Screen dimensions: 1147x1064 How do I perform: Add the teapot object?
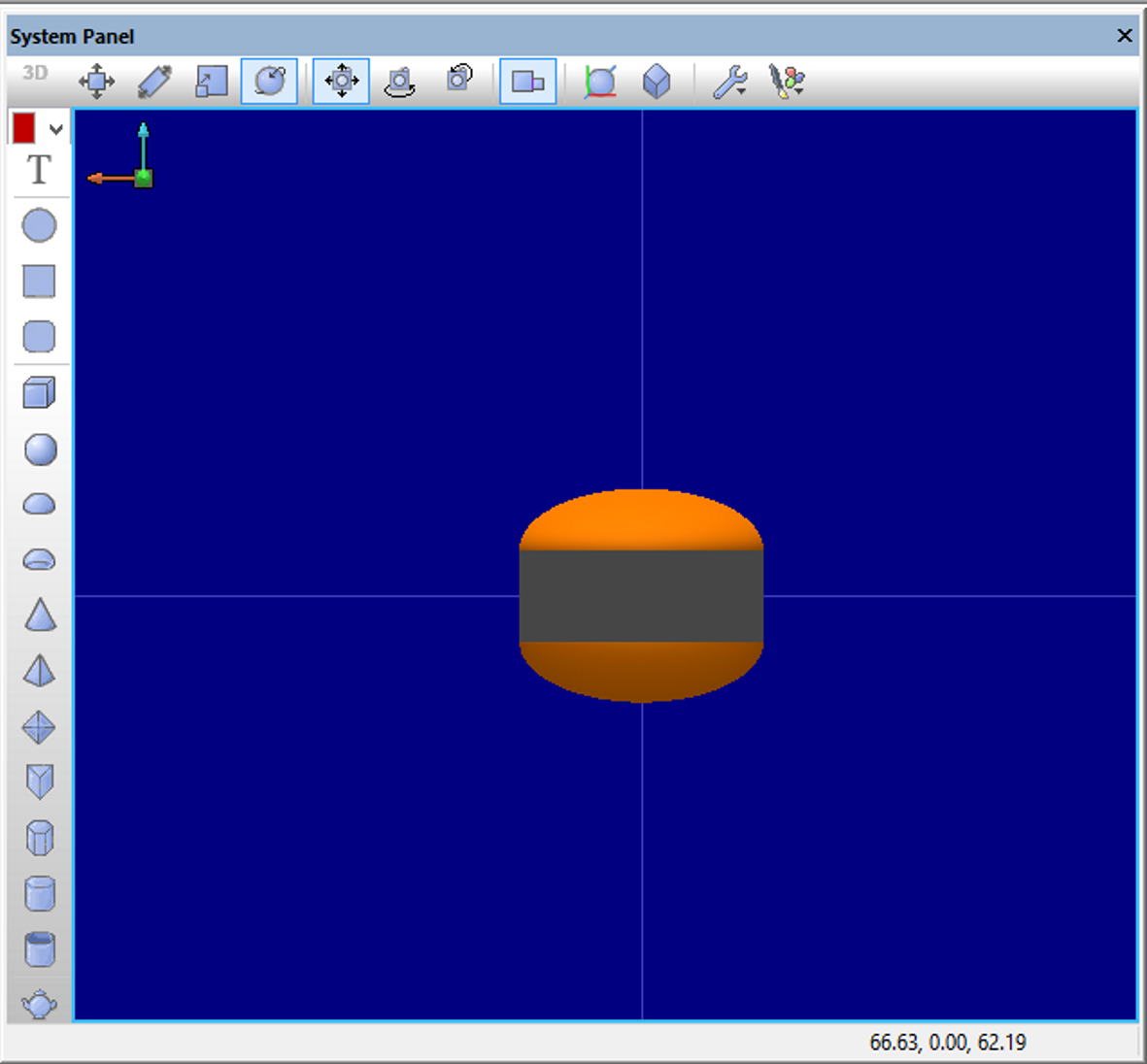click(40, 1004)
